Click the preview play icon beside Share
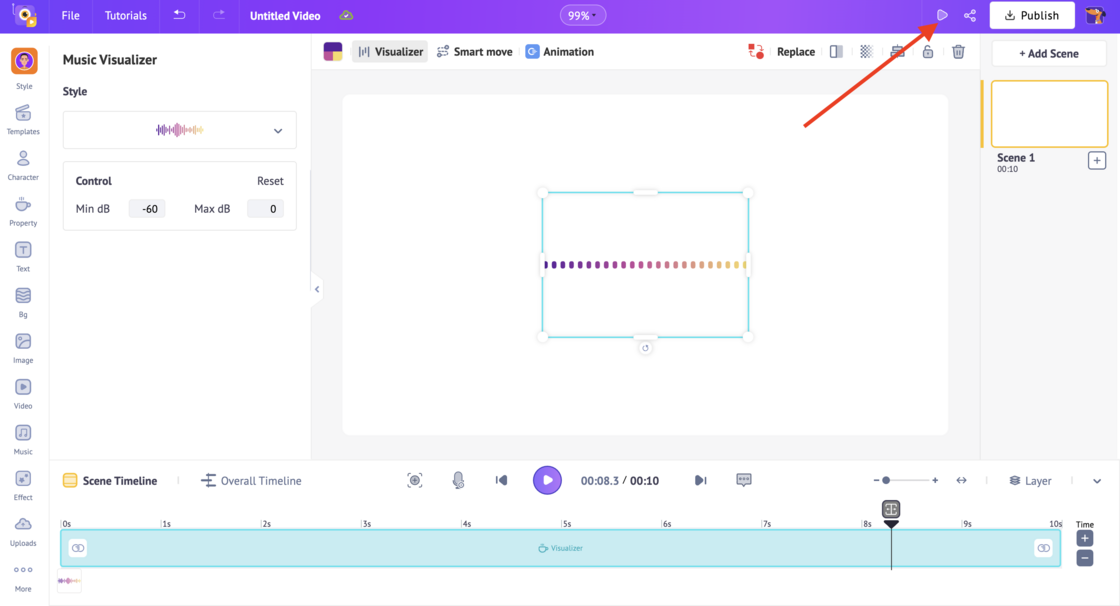The image size is (1120, 606). point(942,16)
